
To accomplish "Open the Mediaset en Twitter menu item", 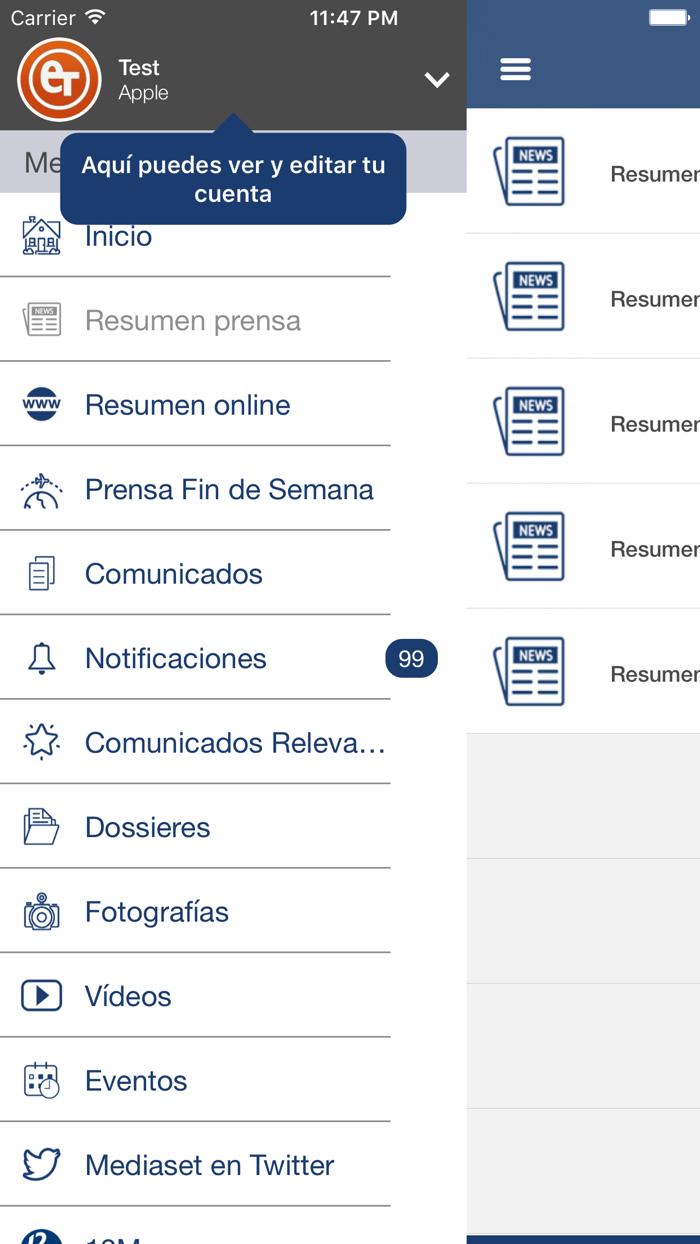I will click(208, 1165).
